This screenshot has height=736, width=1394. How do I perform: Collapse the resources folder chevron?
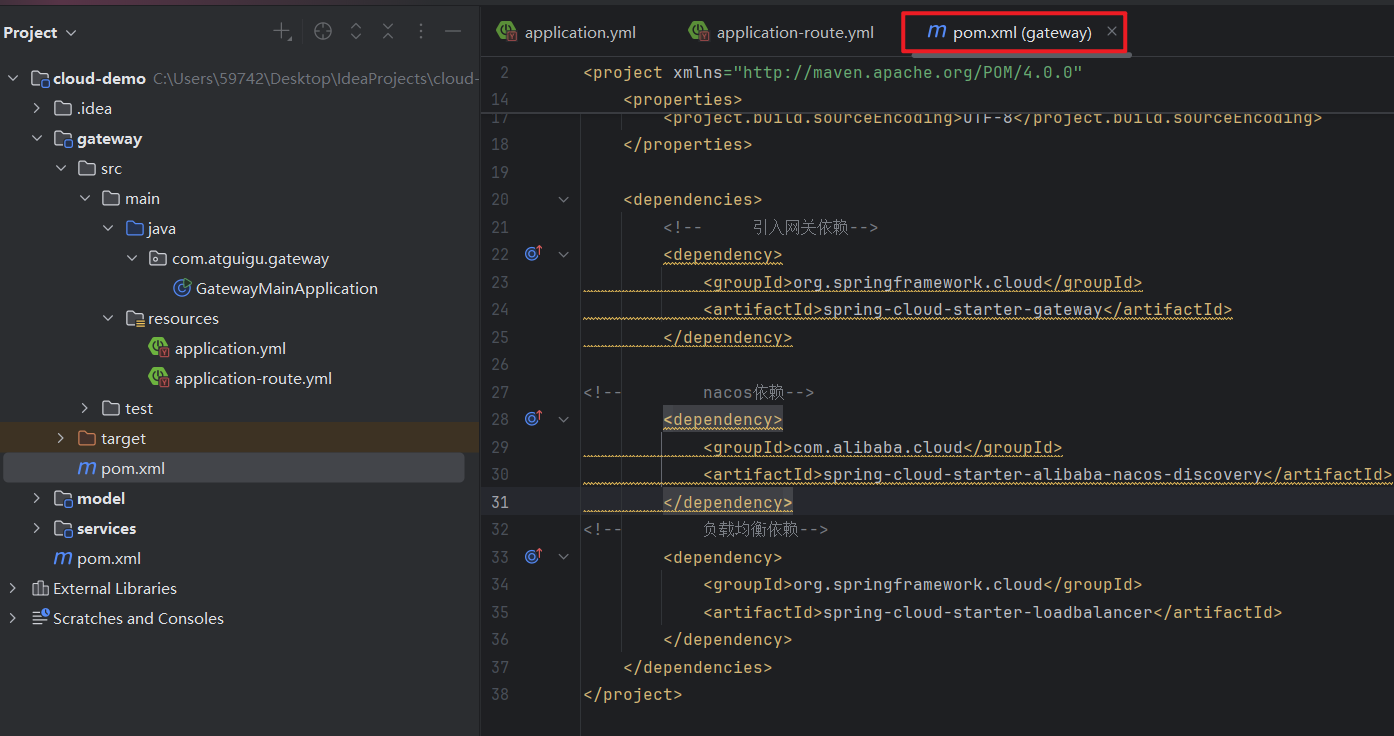109,319
